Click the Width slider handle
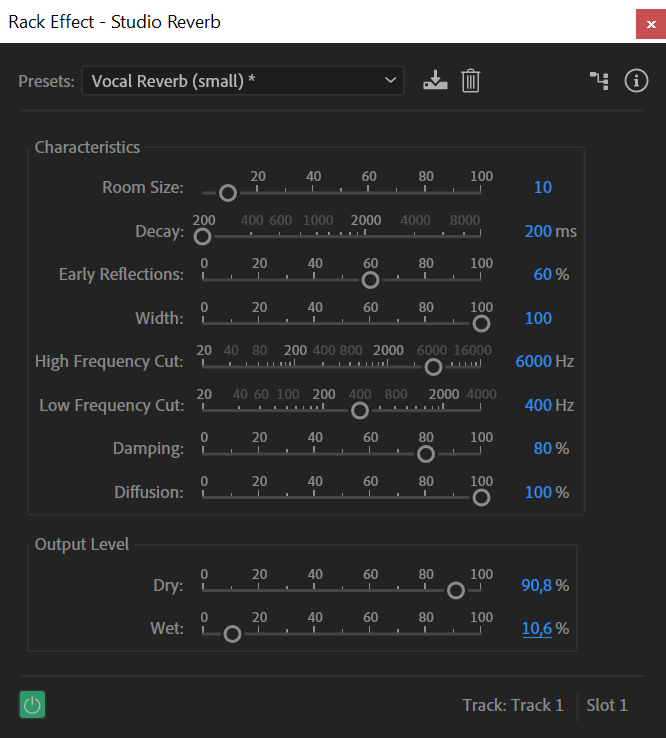Image resolution: width=666 pixels, height=738 pixels. (481, 323)
